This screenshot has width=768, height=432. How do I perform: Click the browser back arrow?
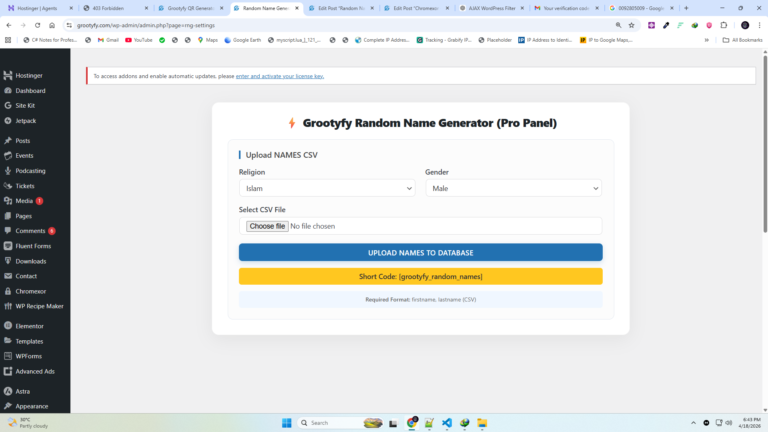coord(9,25)
